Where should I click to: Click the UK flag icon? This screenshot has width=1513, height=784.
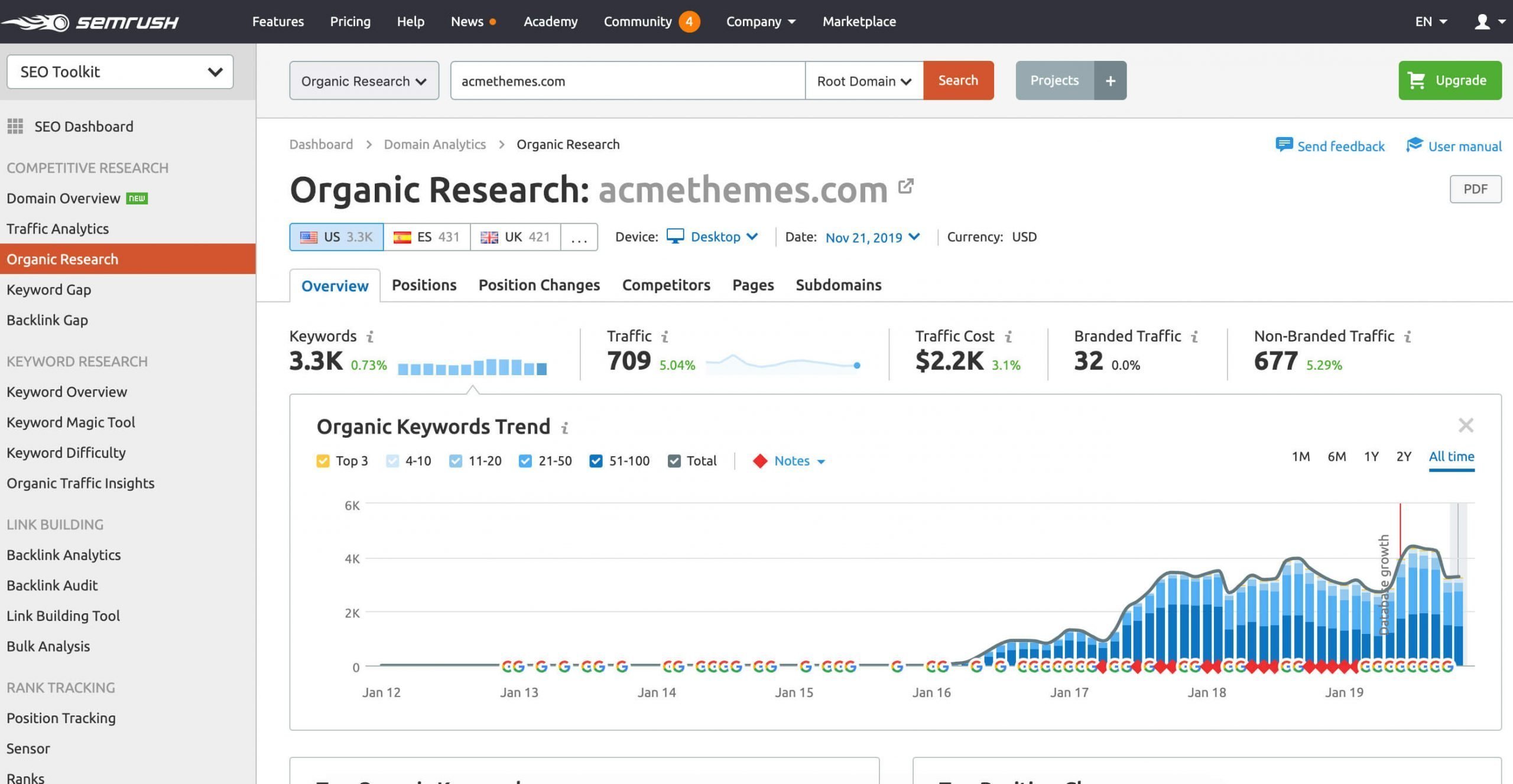(489, 238)
